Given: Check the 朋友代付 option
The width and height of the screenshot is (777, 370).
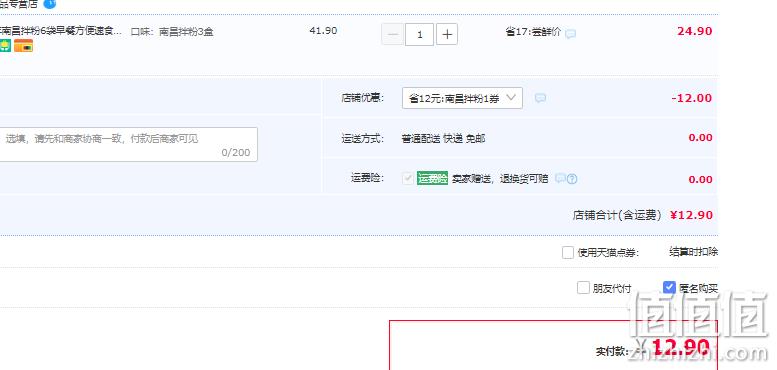Looking at the screenshot, I should coord(583,287).
